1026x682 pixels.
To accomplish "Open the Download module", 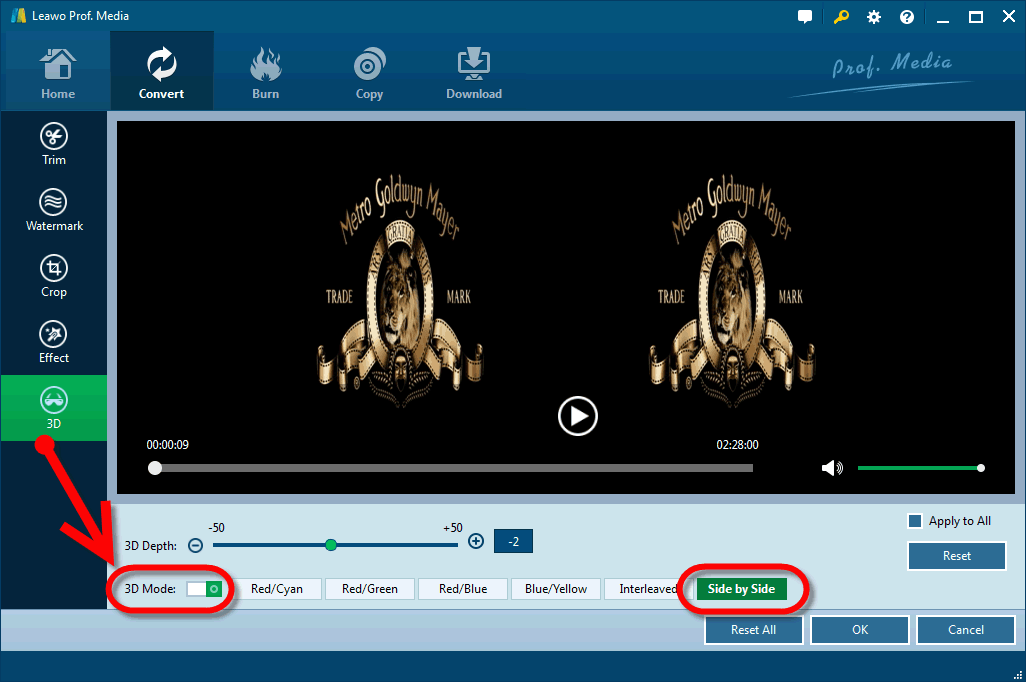I will pyautogui.click(x=474, y=72).
